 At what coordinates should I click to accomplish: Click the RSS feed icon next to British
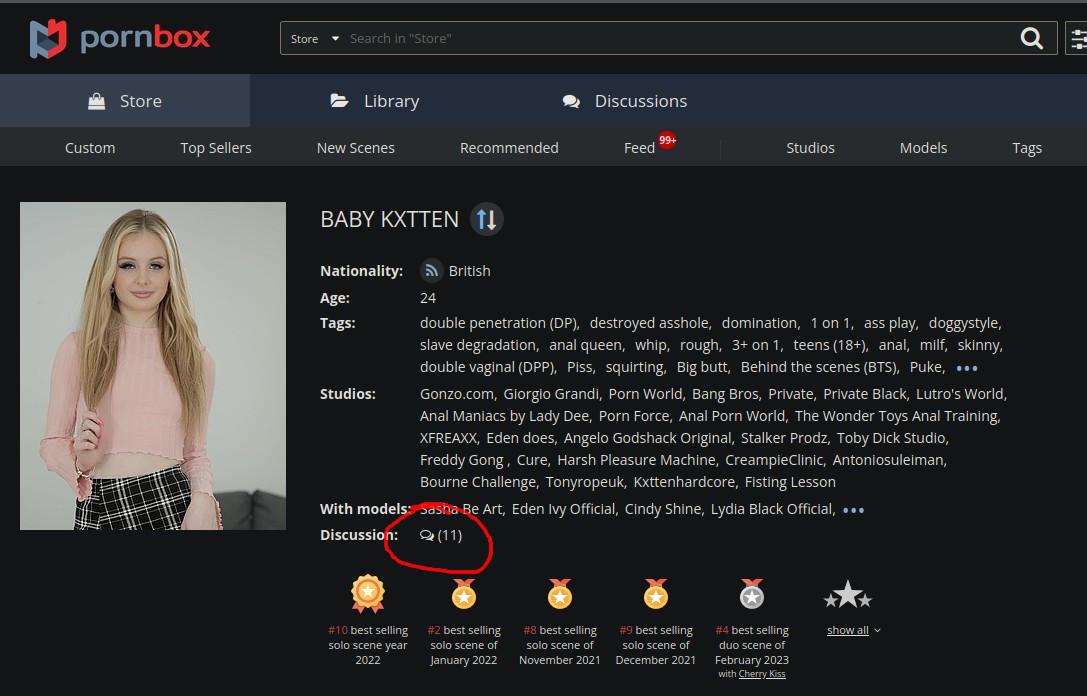(432, 271)
